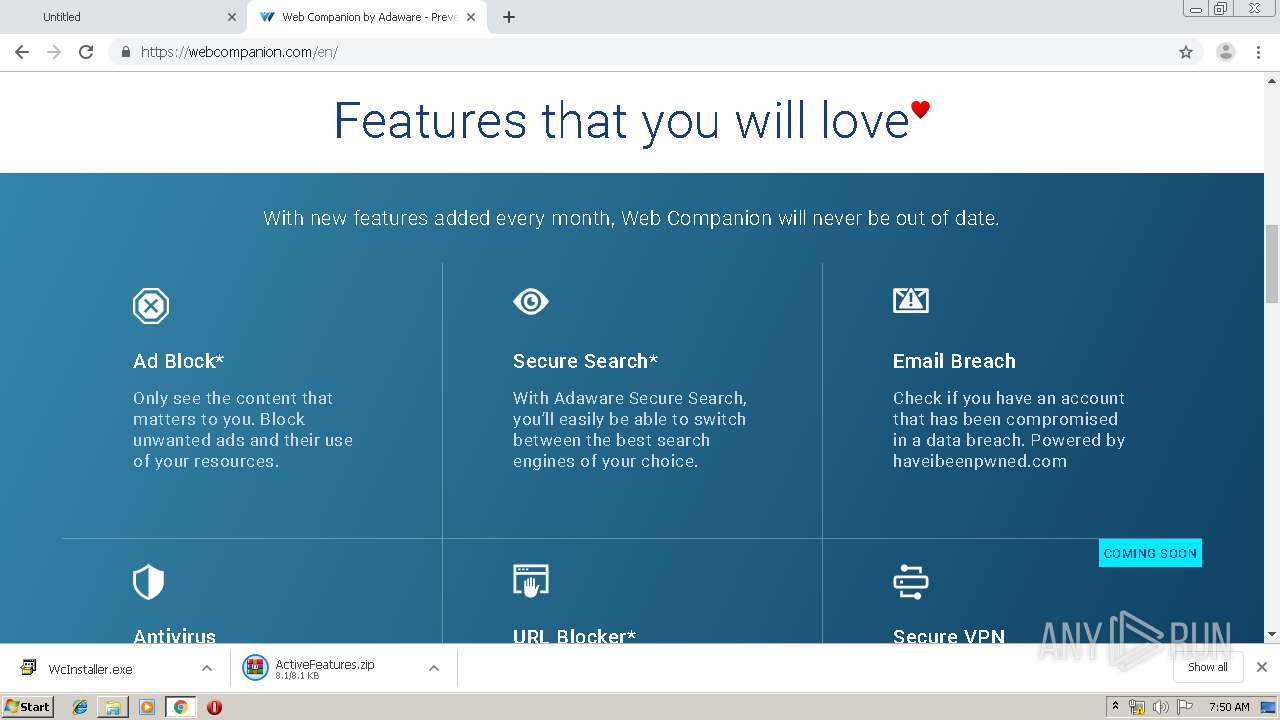Click the Chrome taskbar icon
1280x720 pixels.
pos(180,707)
